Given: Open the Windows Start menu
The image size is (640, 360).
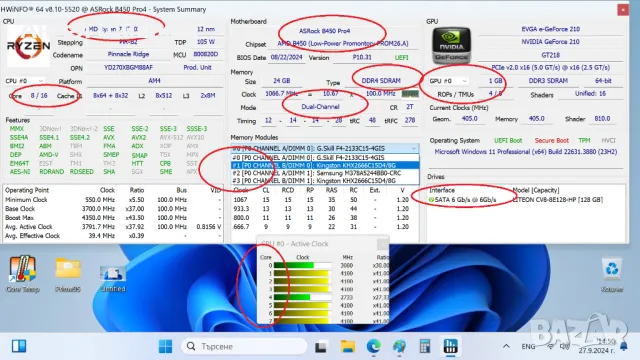Looking at the screenshot, I should (165, 347).
